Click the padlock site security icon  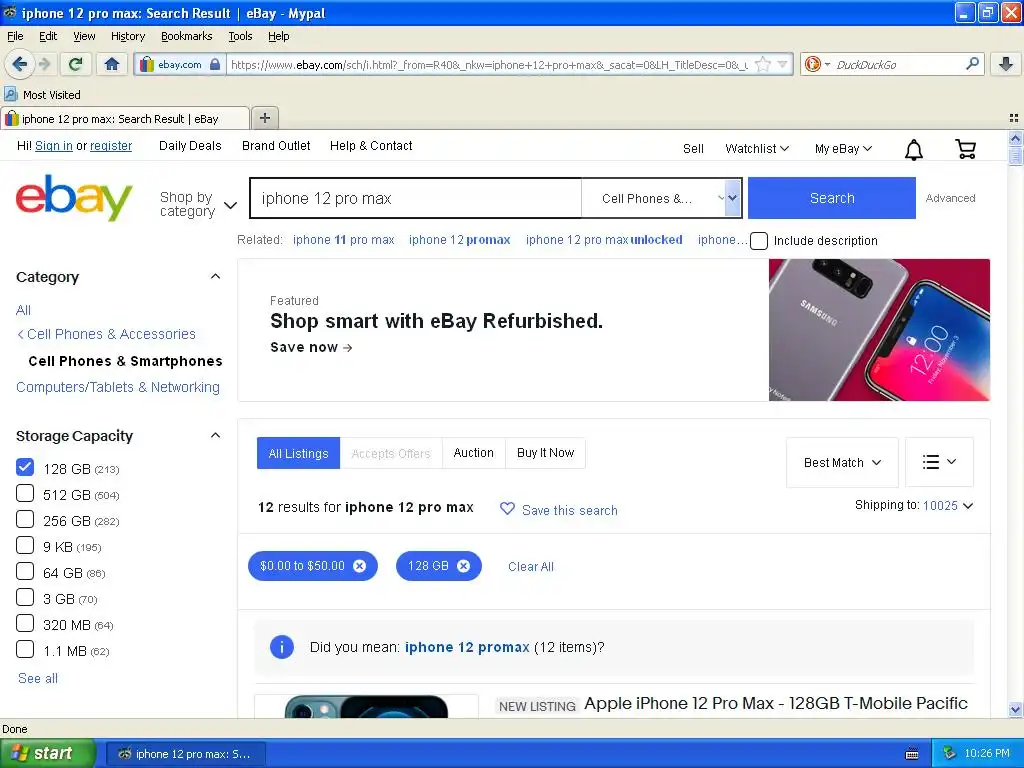pyautogui.click(x=215, y=64)
